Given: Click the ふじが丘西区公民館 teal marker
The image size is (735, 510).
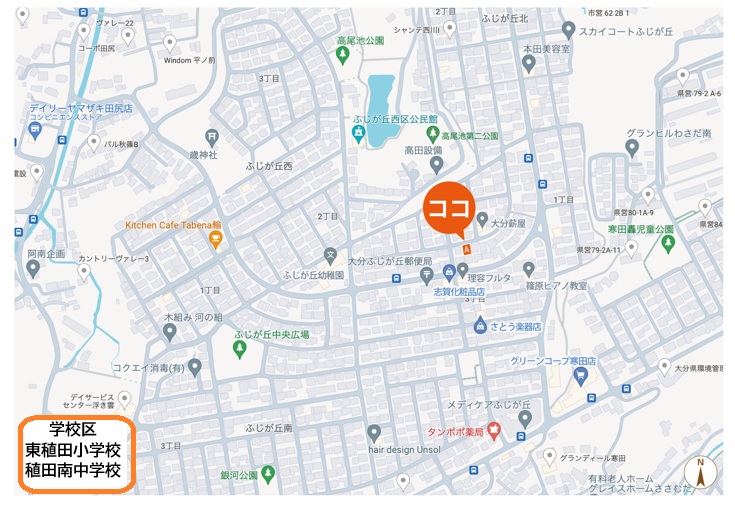Looking at the screenshot, I should [x=359, y=134].
